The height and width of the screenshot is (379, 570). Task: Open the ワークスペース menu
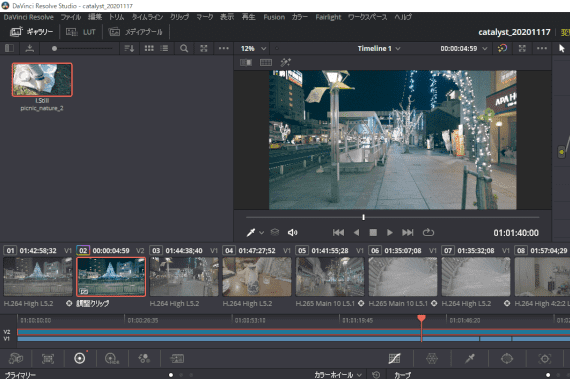pos(367,17)
